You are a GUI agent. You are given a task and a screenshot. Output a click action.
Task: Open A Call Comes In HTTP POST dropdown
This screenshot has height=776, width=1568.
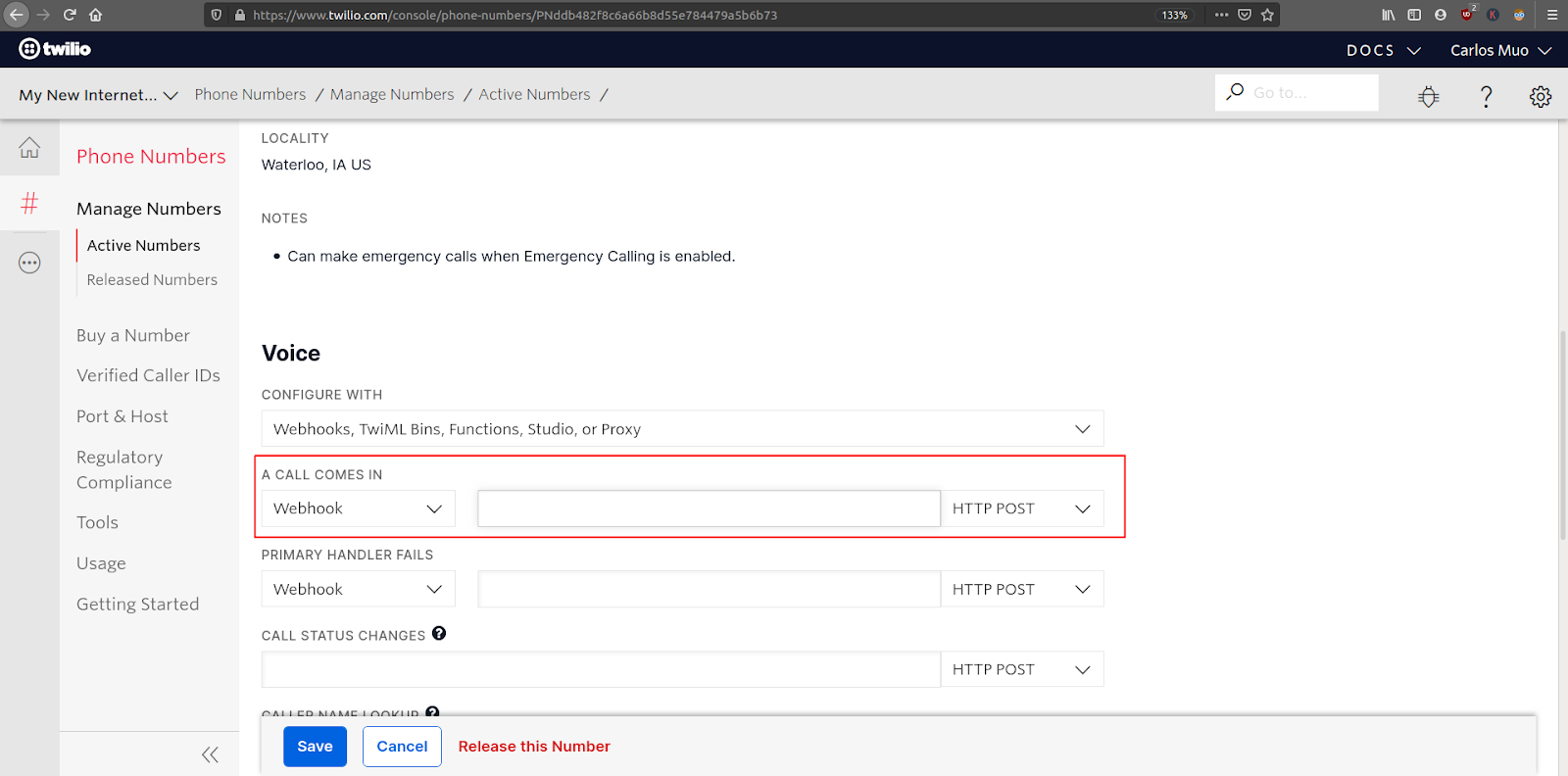1022,509
